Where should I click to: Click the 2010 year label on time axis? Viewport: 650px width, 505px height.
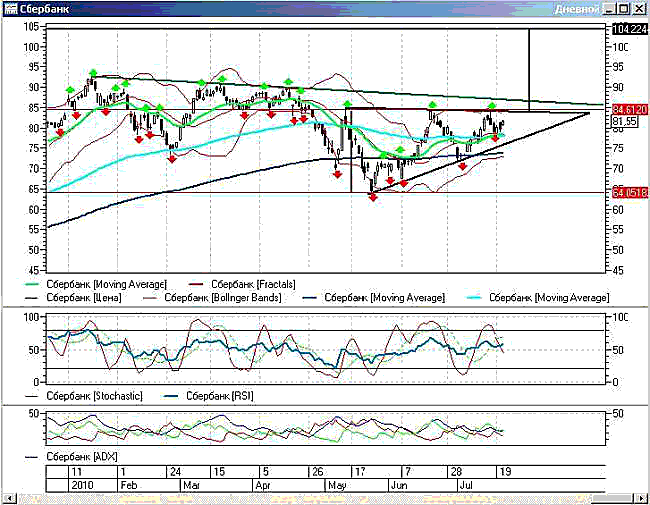click(82, 485)
